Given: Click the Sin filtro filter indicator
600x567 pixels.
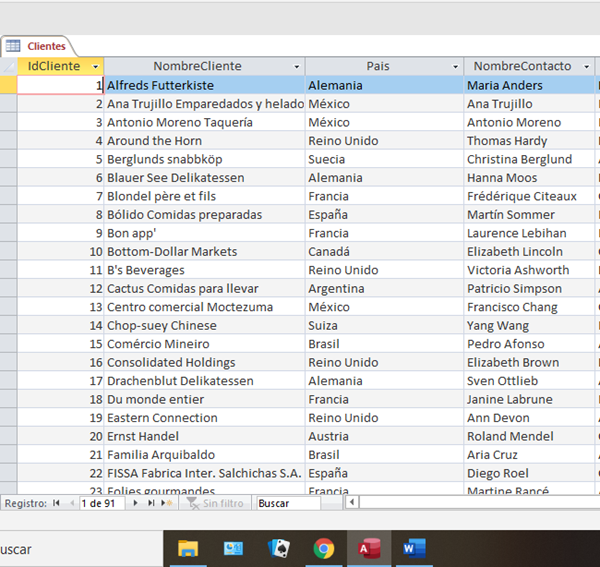Looking at the screenshot, I should tap(216, 503).
